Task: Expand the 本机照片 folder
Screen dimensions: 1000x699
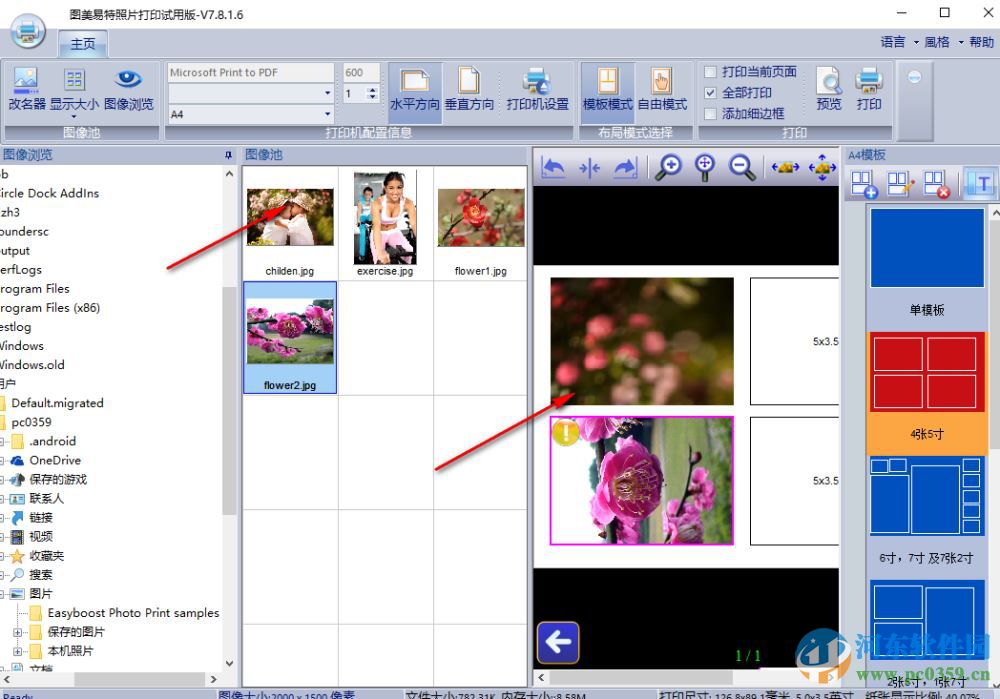Action: (17, 652)
